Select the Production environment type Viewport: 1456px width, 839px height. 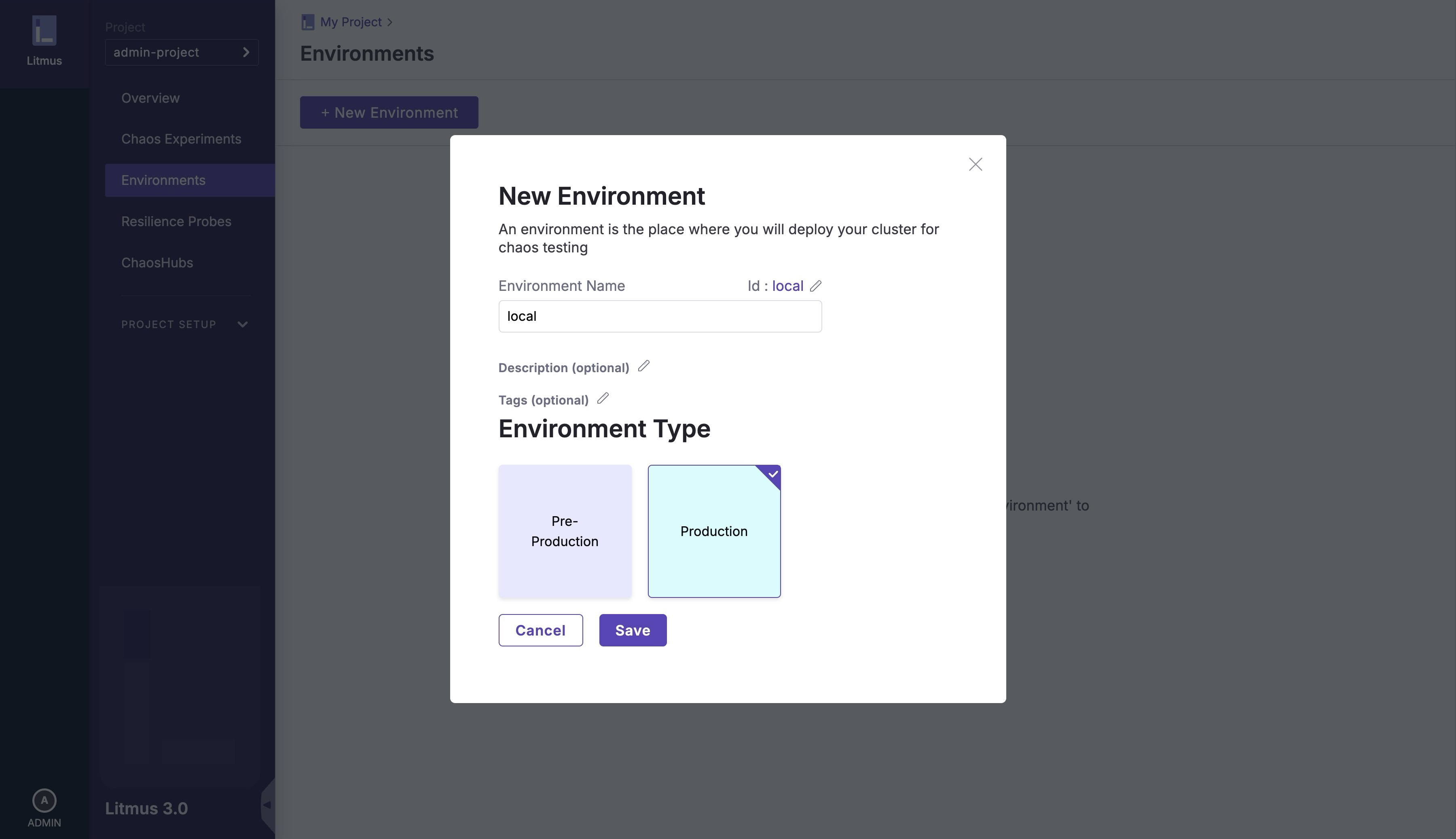click(714, 531)
